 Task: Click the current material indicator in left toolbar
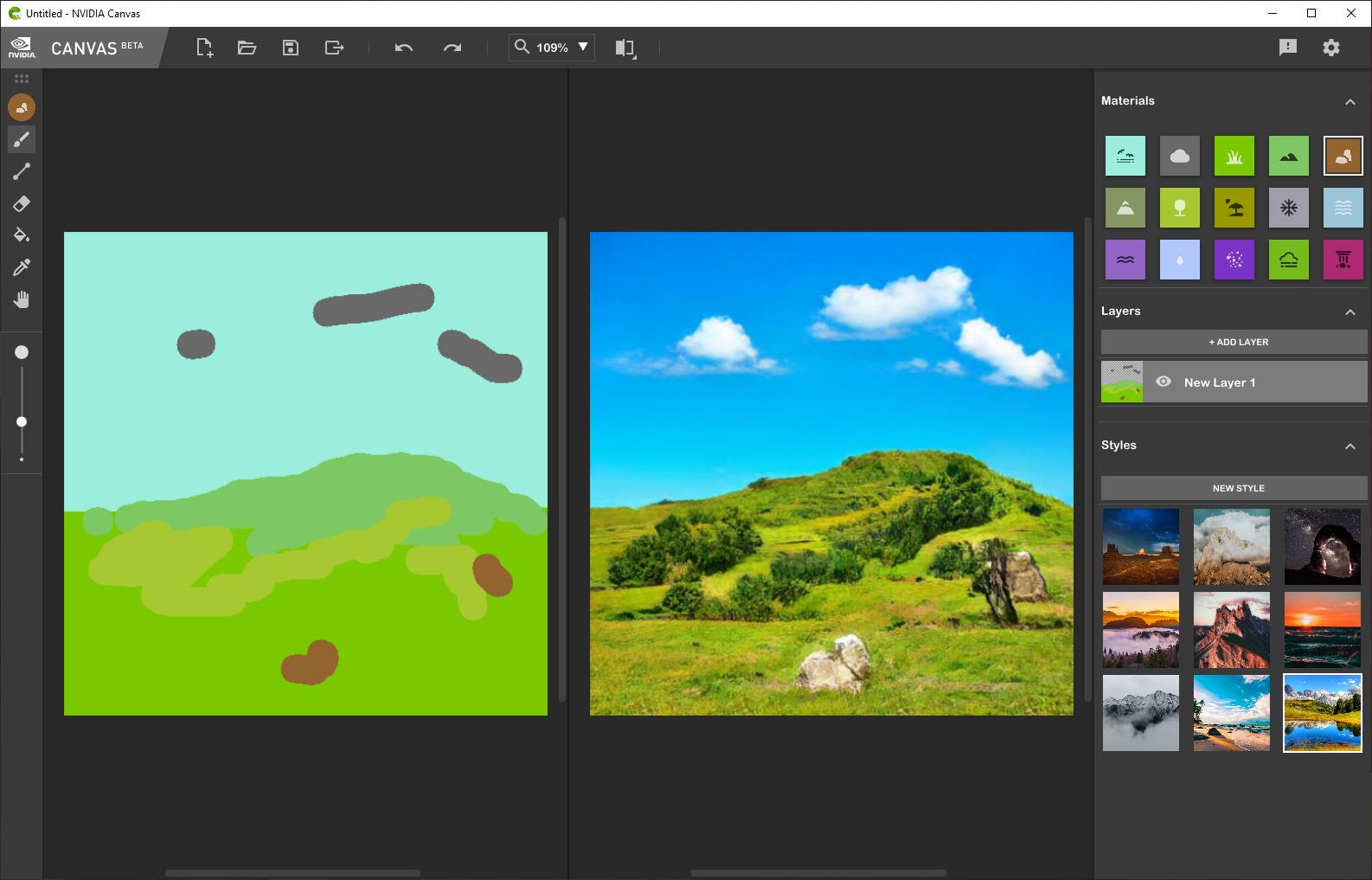click(22, 107)
